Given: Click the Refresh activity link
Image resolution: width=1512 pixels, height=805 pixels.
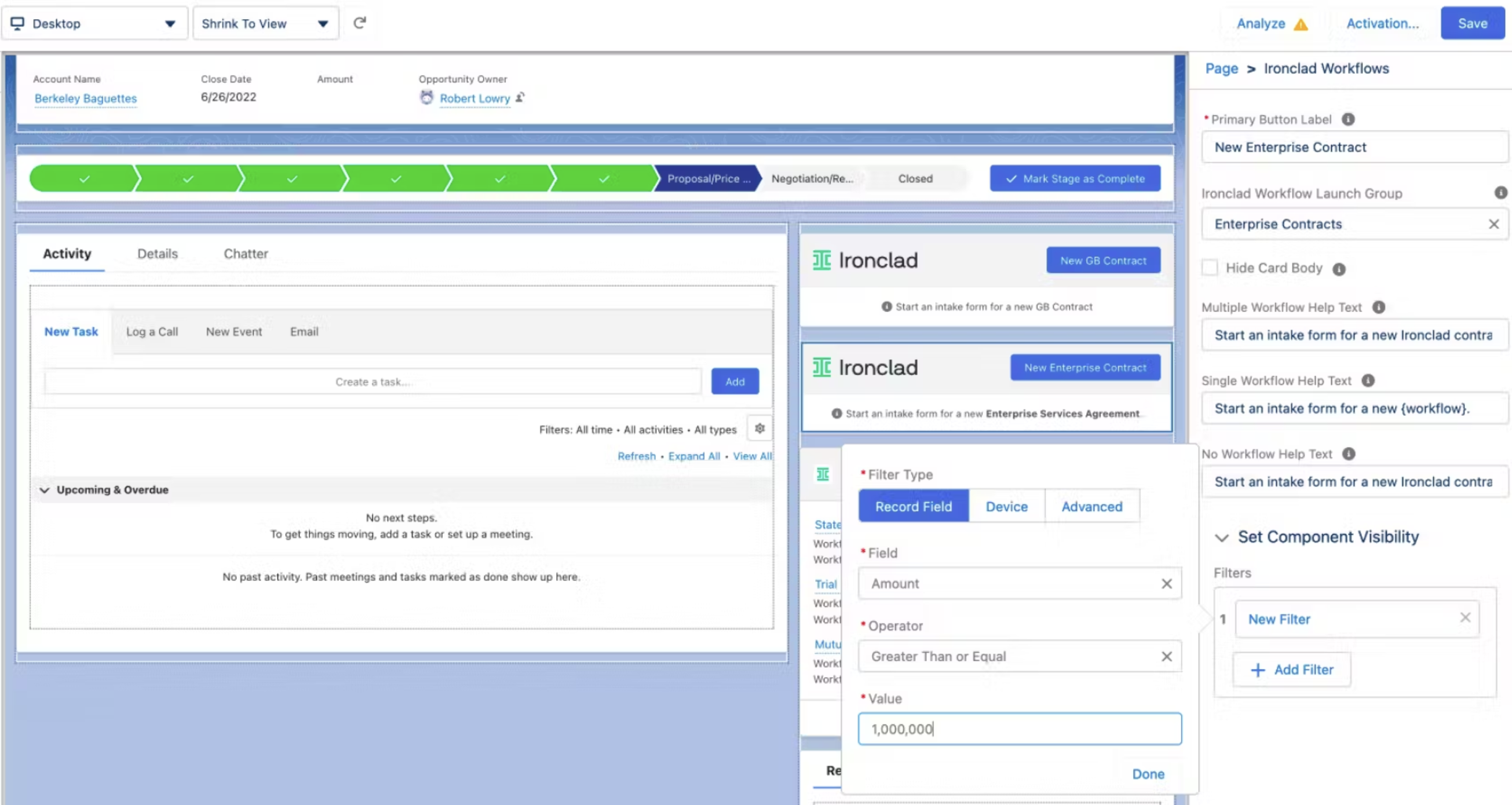Looking at the screenshot, I should [636, 456].
